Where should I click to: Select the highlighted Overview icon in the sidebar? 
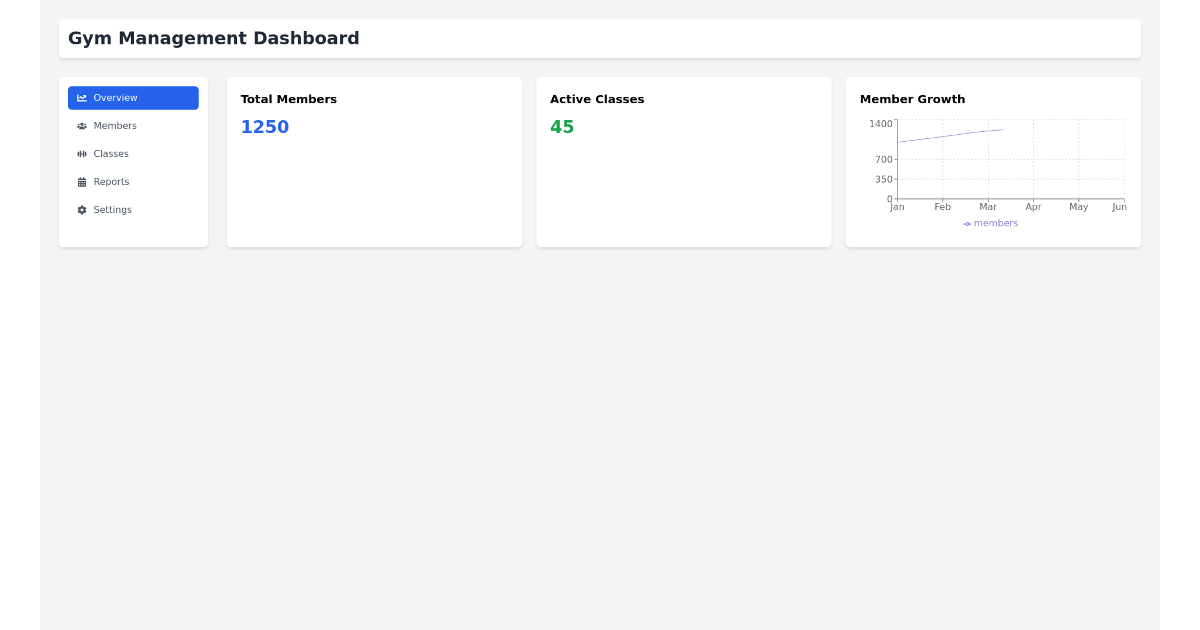click(81, 97)
